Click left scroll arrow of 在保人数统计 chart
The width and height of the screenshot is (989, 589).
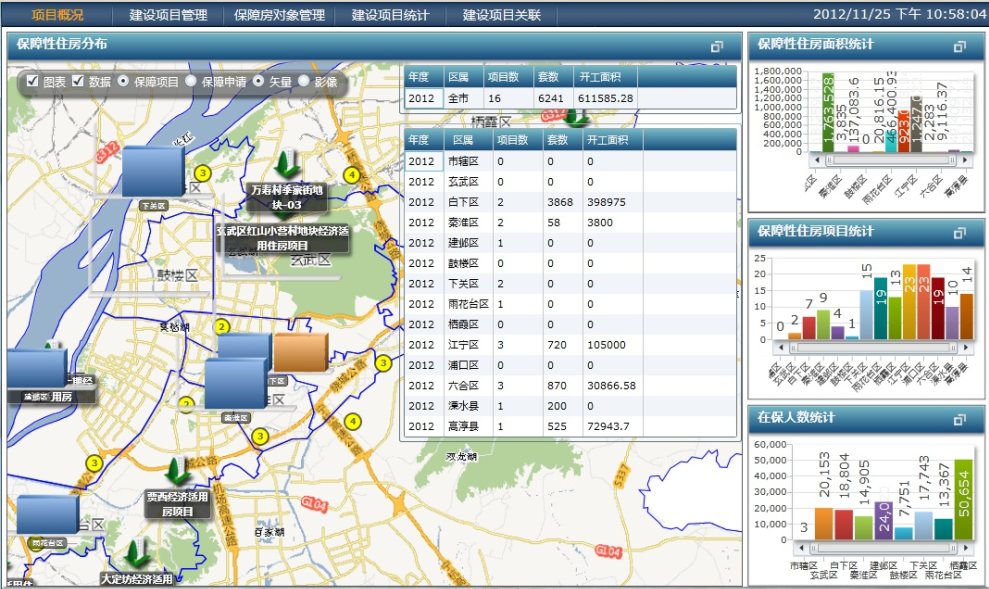click(x=802, y=548)
